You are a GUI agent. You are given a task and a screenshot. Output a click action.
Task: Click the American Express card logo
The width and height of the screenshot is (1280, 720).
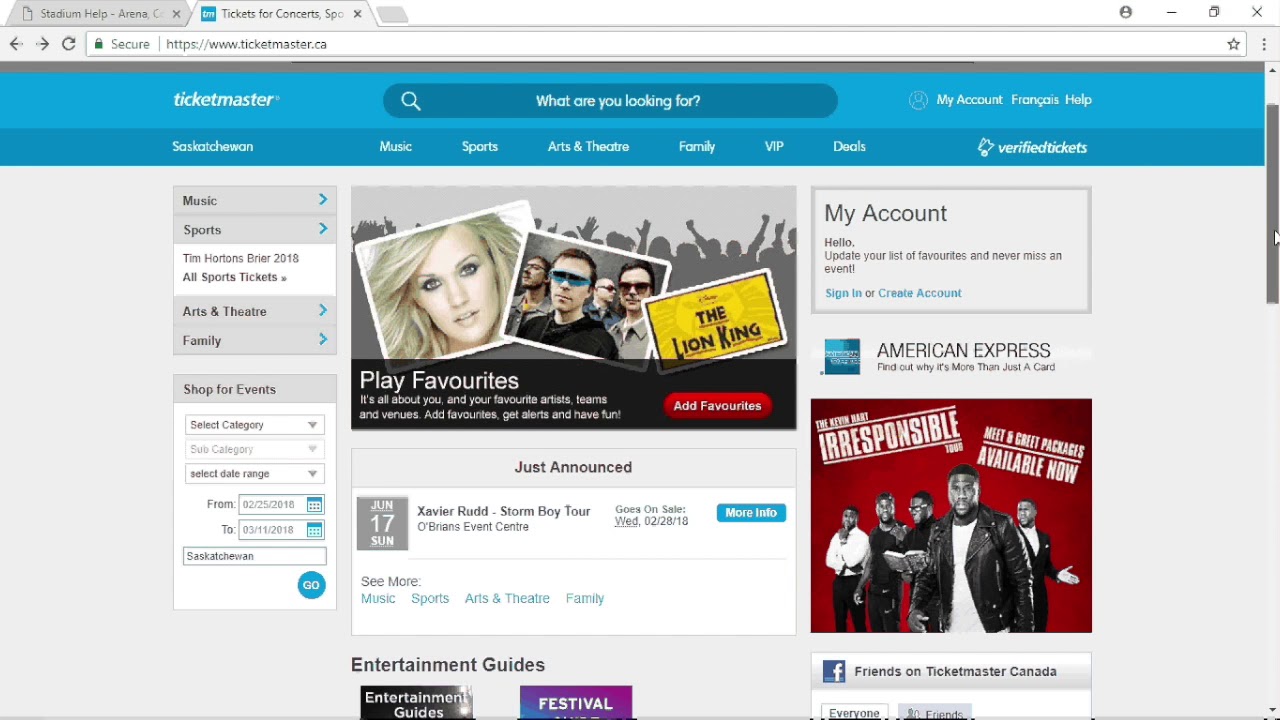click(841, 357)
